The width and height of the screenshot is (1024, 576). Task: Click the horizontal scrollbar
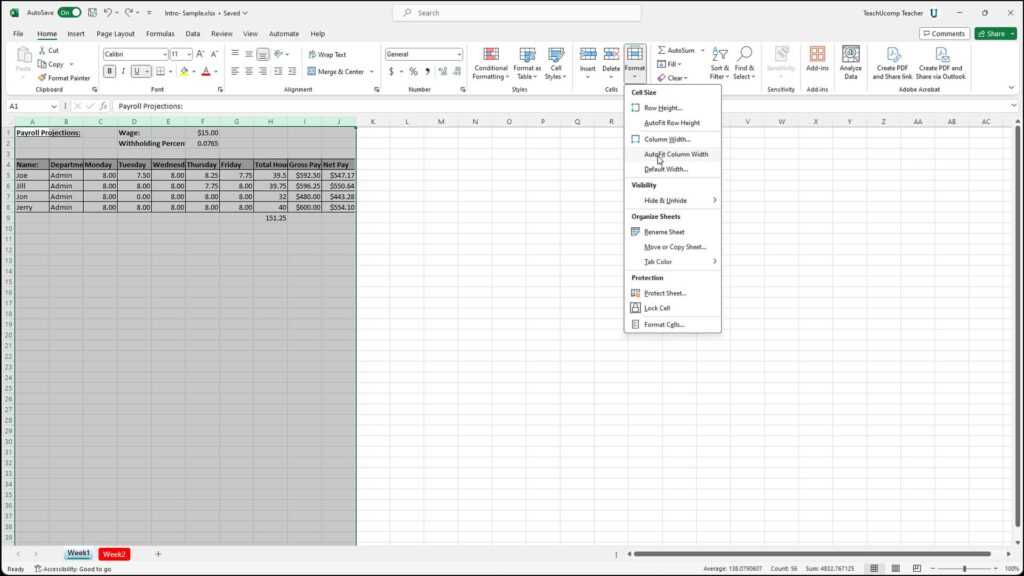point(812,554)
